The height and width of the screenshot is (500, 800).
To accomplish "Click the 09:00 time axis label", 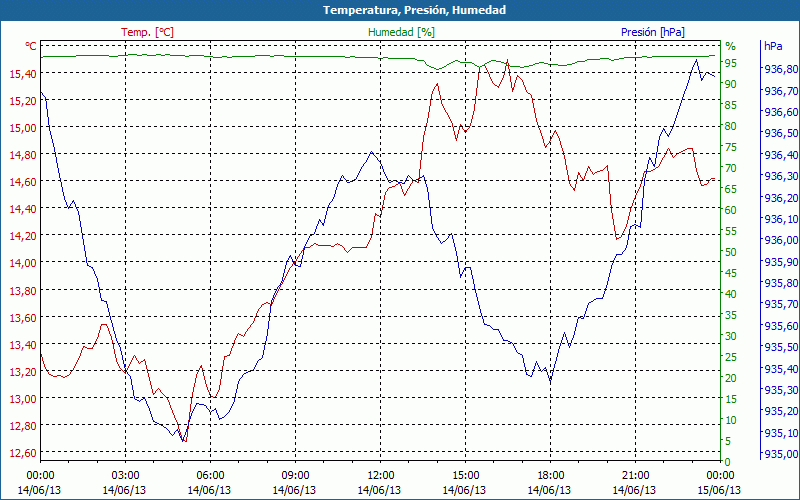I will point(295,476).
